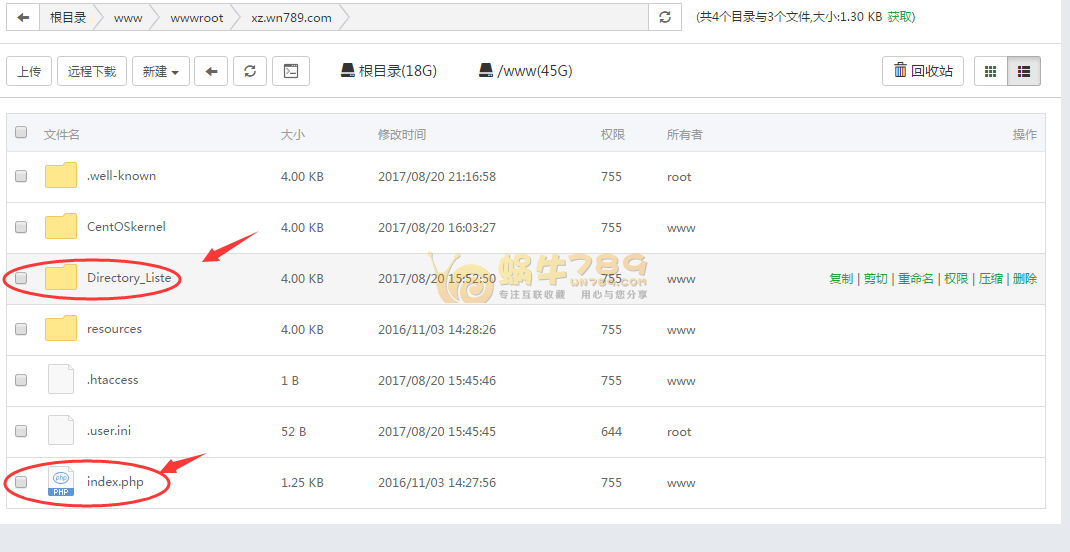Click the toolbar back arrow button
The image size is (1070, 552).
coord(211,71)
